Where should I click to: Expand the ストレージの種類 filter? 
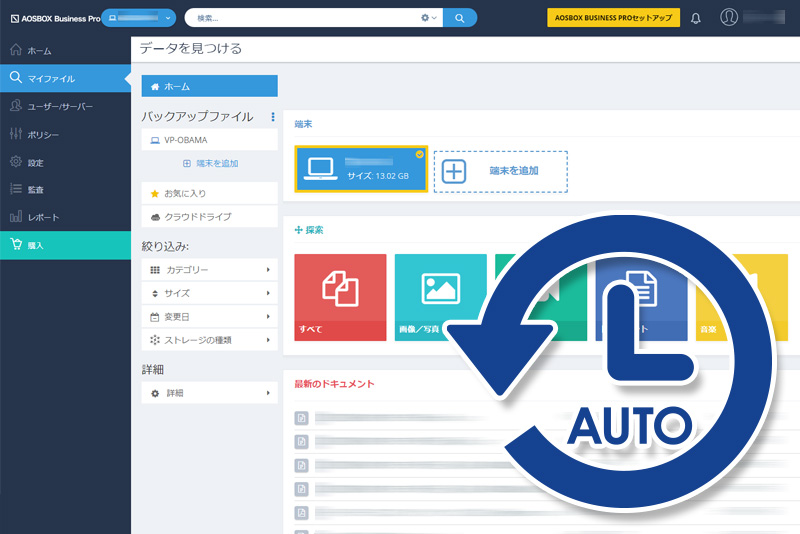(209, 341)
